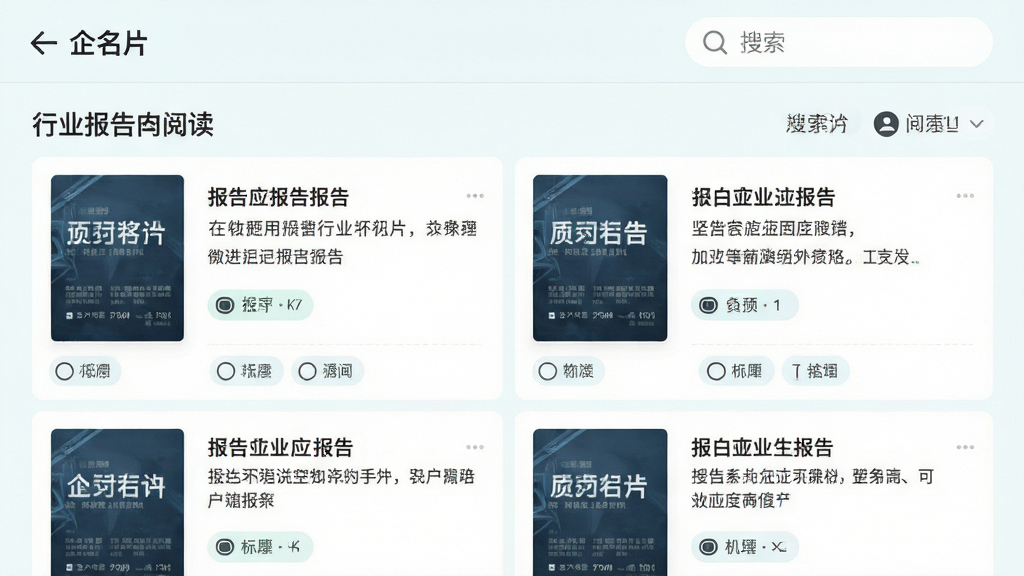Open the report titled 报白亚业生报告

coord(763,448)
